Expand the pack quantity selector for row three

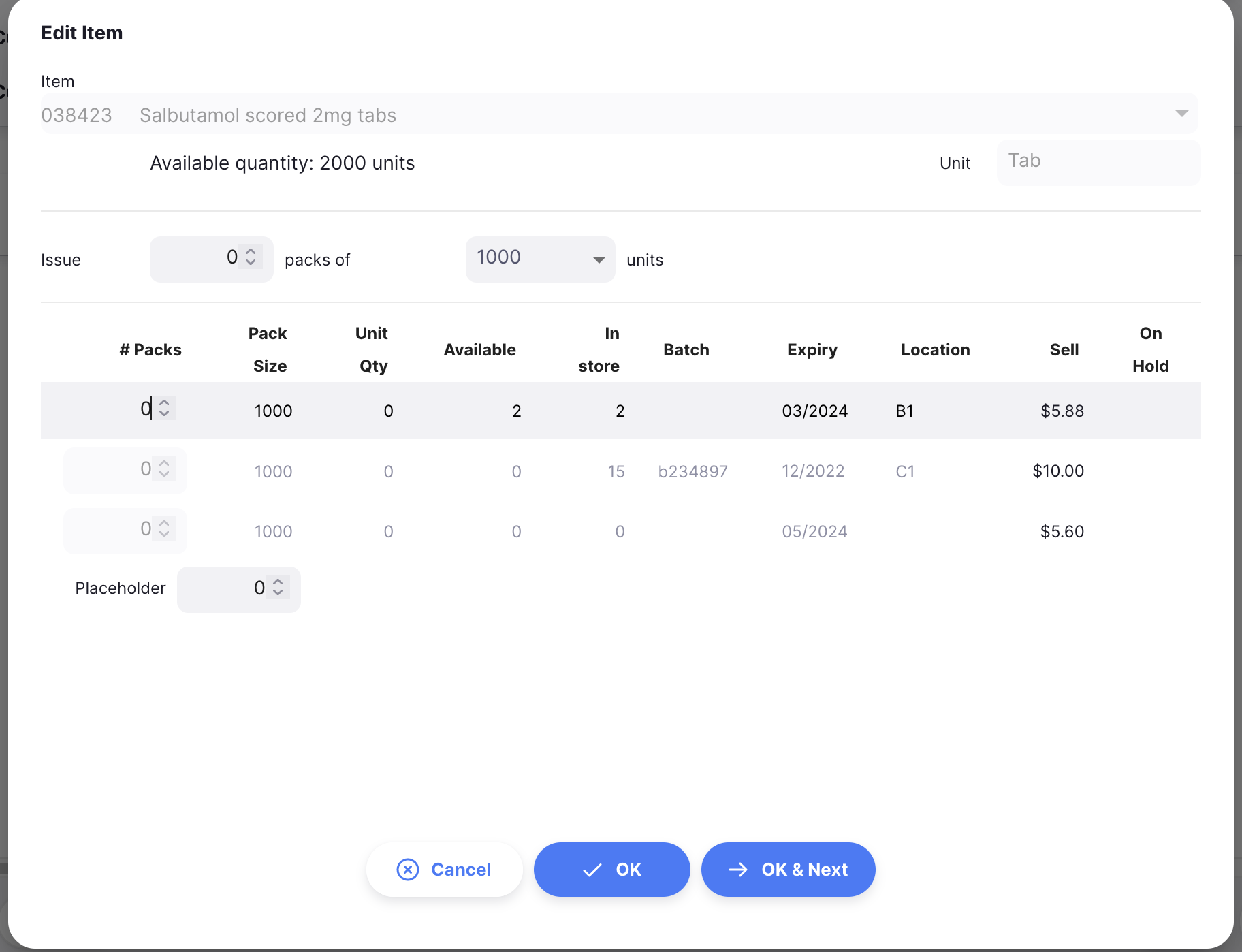click(165, 530)
